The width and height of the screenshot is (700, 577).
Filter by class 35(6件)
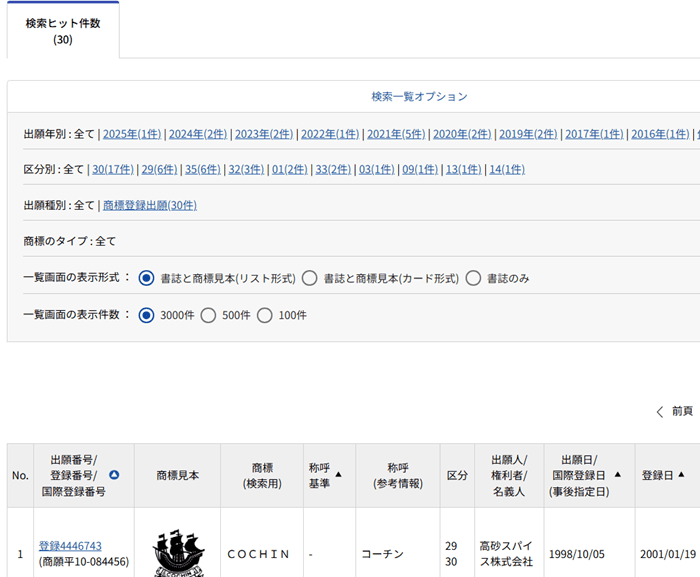click(x=203, y=170)
